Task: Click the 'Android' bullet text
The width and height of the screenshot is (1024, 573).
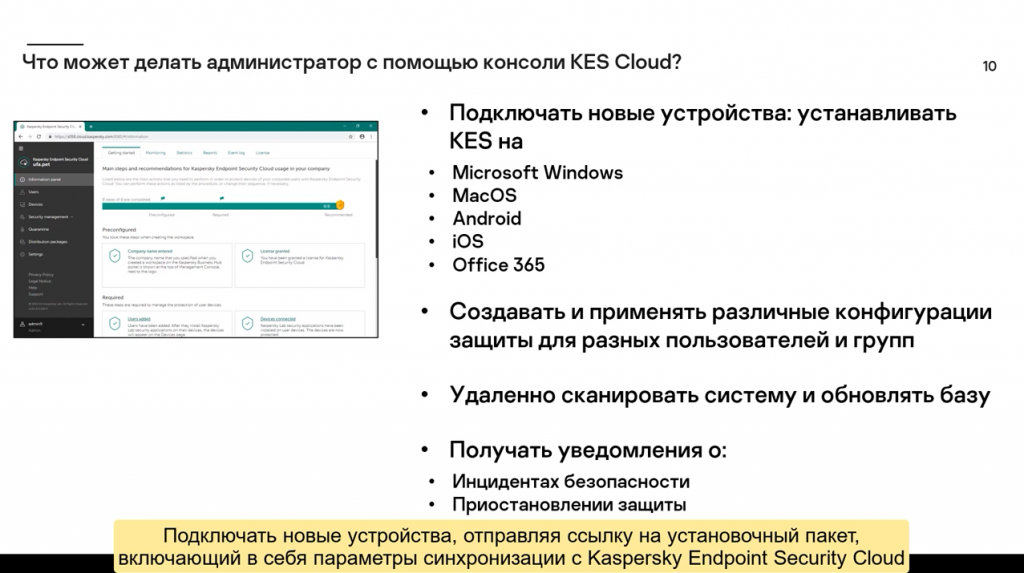Action: [x=487, y=218]
